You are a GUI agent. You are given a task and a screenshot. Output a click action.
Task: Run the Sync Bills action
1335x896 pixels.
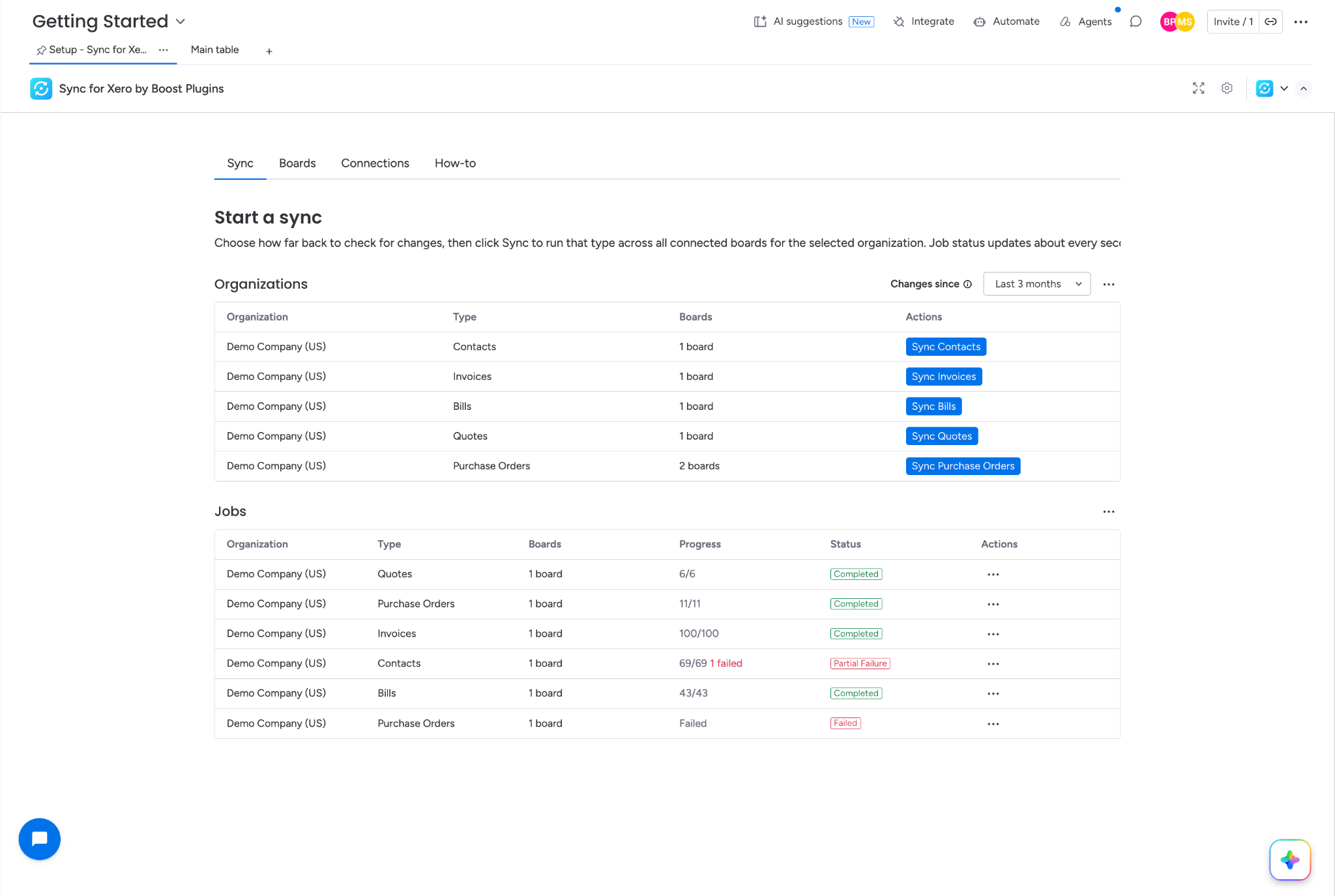(x=933, y=407)
